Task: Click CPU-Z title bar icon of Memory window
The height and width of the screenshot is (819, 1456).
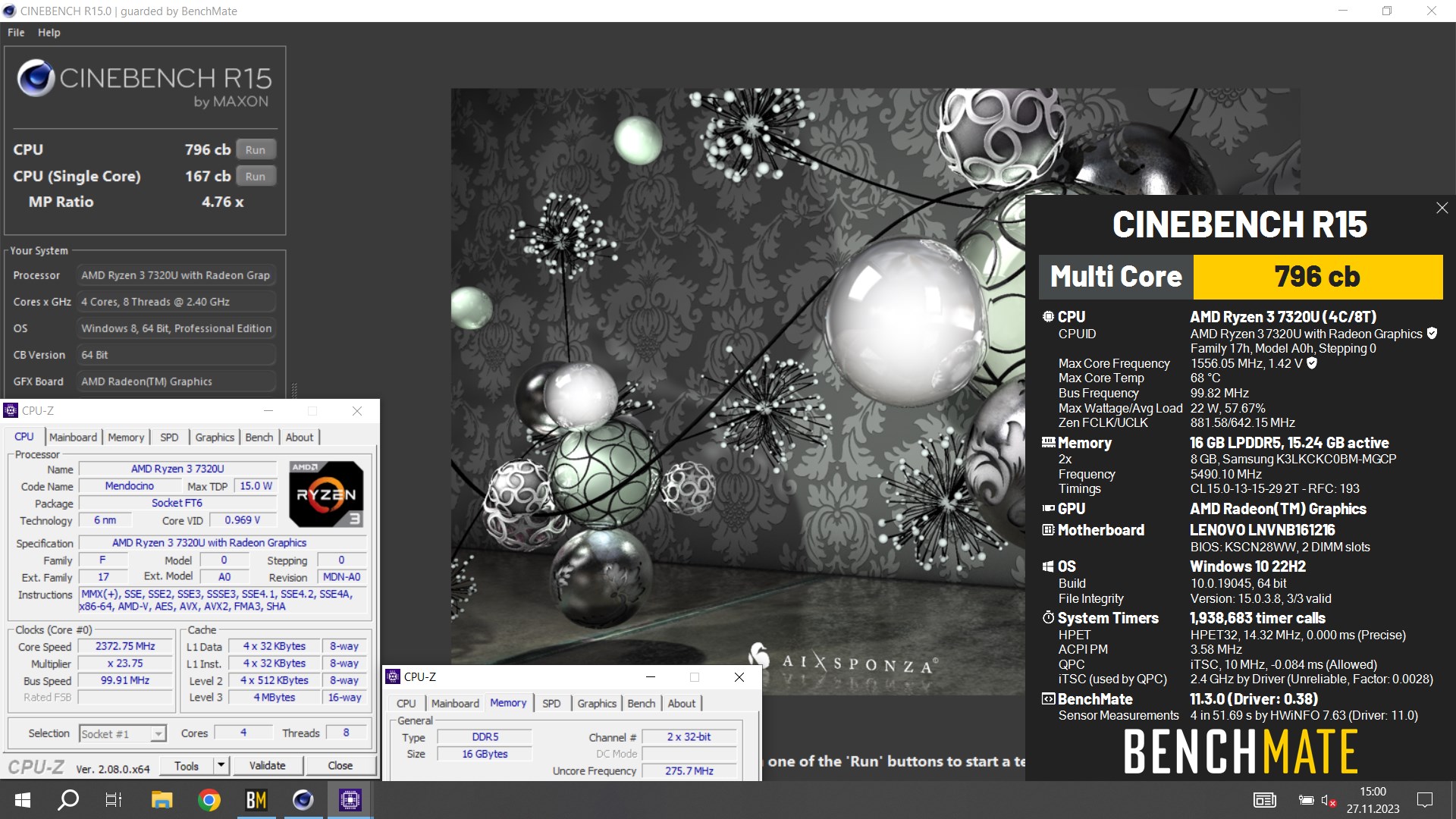Action: 393,676
